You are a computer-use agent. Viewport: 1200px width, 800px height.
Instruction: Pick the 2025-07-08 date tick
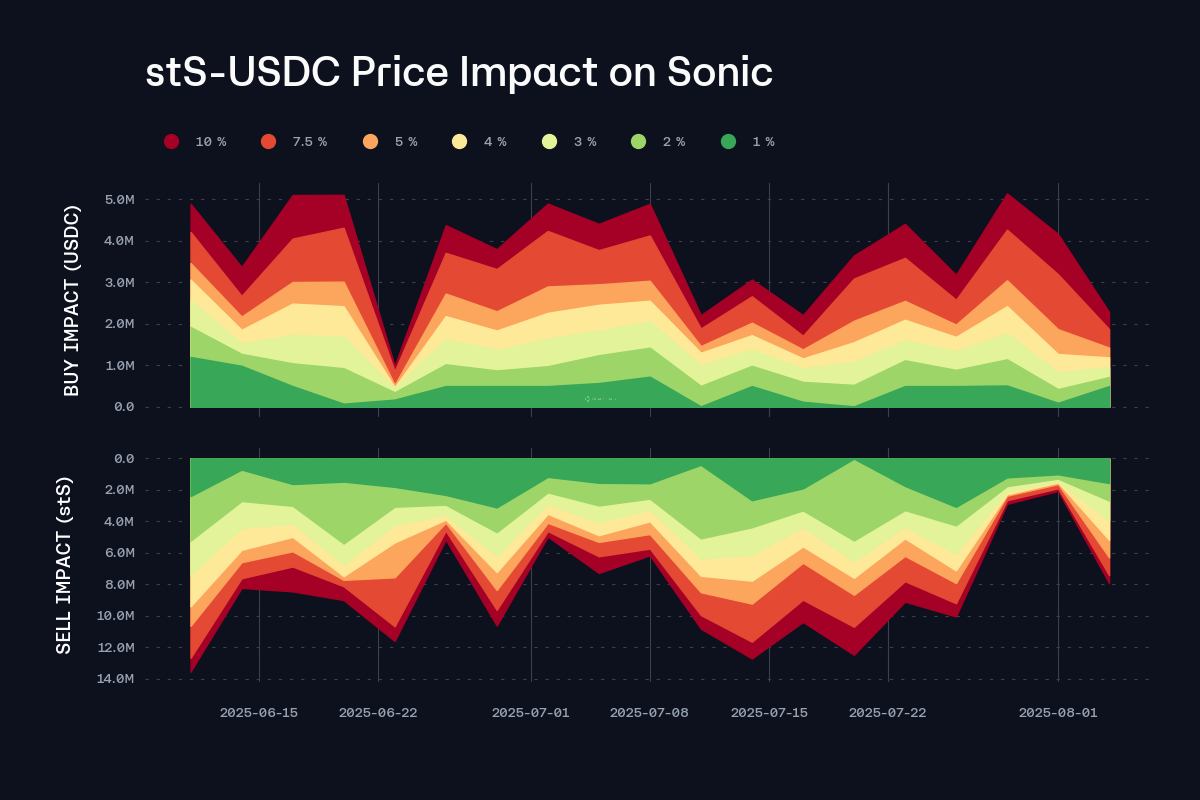[650, 713]
